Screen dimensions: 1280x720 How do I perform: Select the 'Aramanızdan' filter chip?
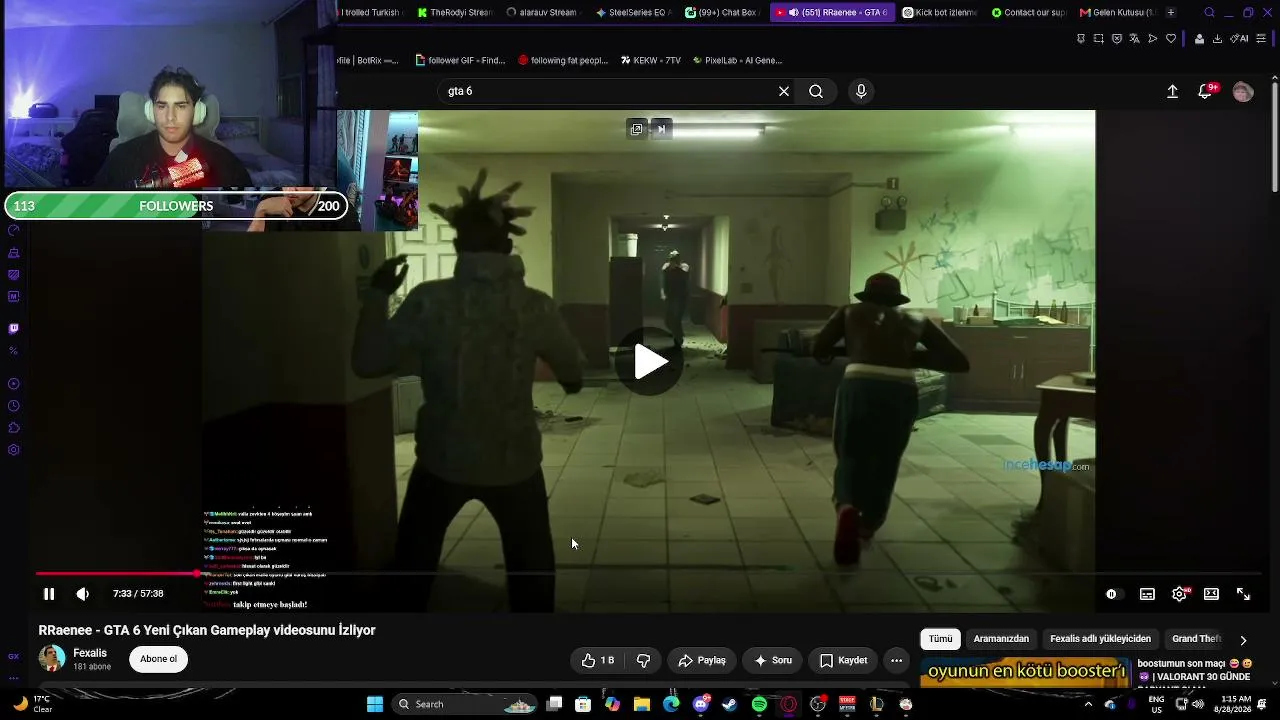1001,639
